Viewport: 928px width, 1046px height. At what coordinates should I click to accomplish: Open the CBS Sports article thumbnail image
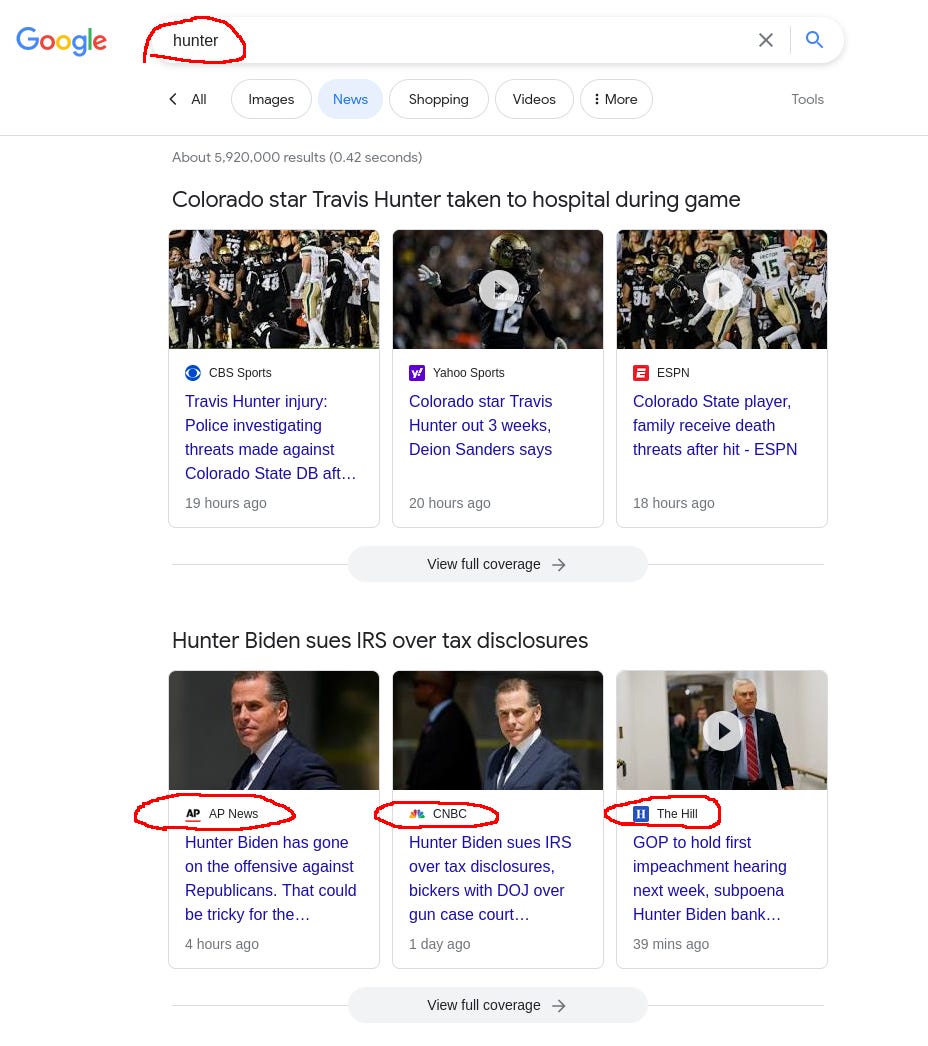coord(274,289)
